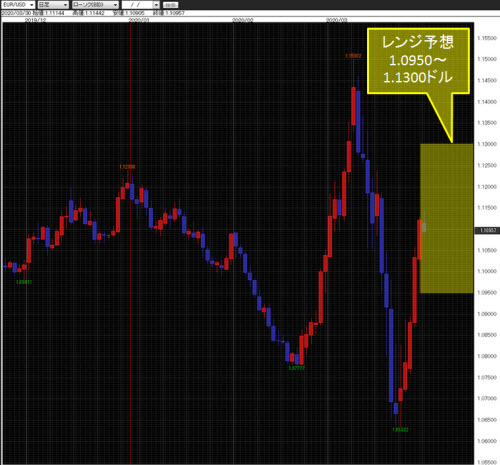Select the yellow forecast range rectangle

click(447, 218)
